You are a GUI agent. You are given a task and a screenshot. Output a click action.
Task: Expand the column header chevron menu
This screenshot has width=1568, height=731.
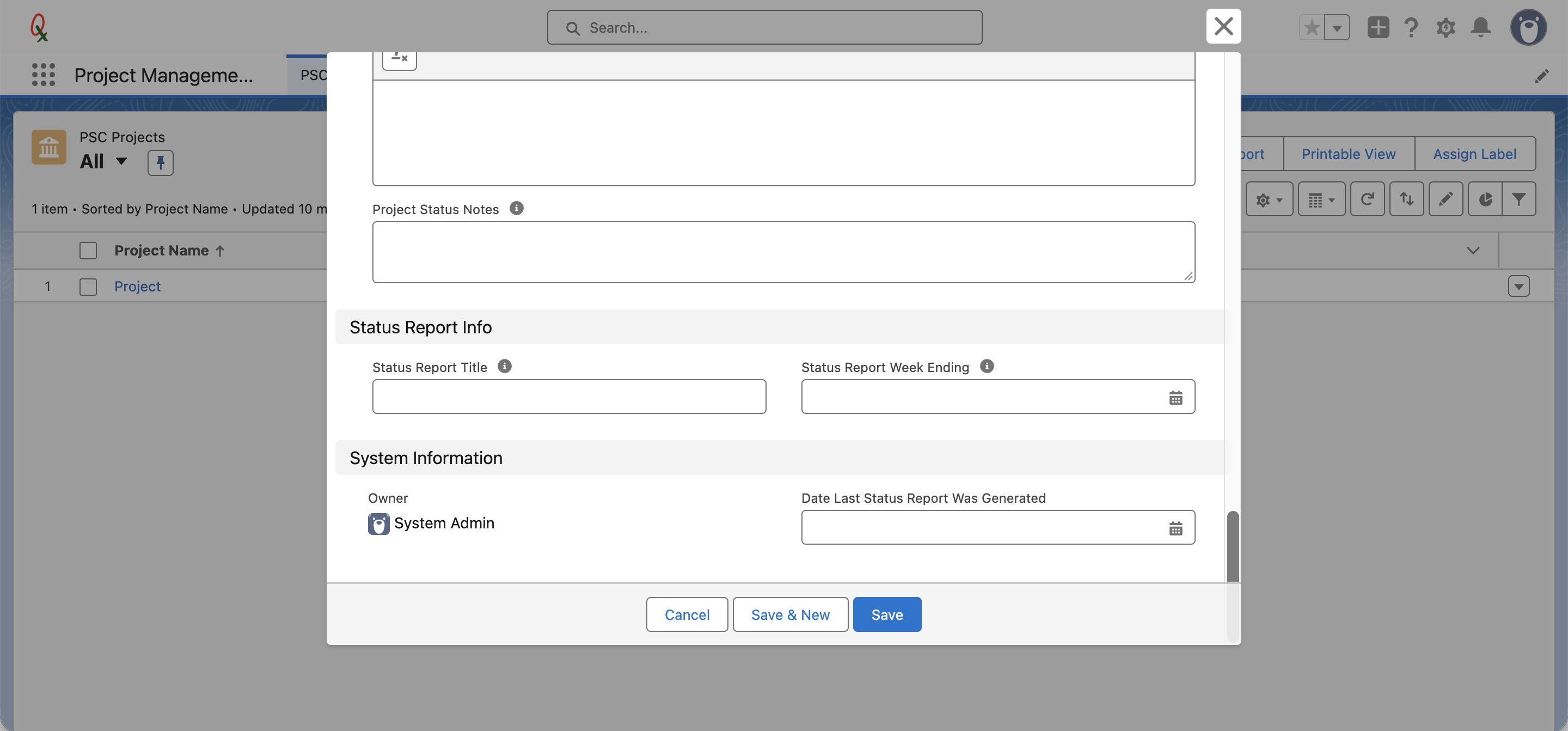1472,251
